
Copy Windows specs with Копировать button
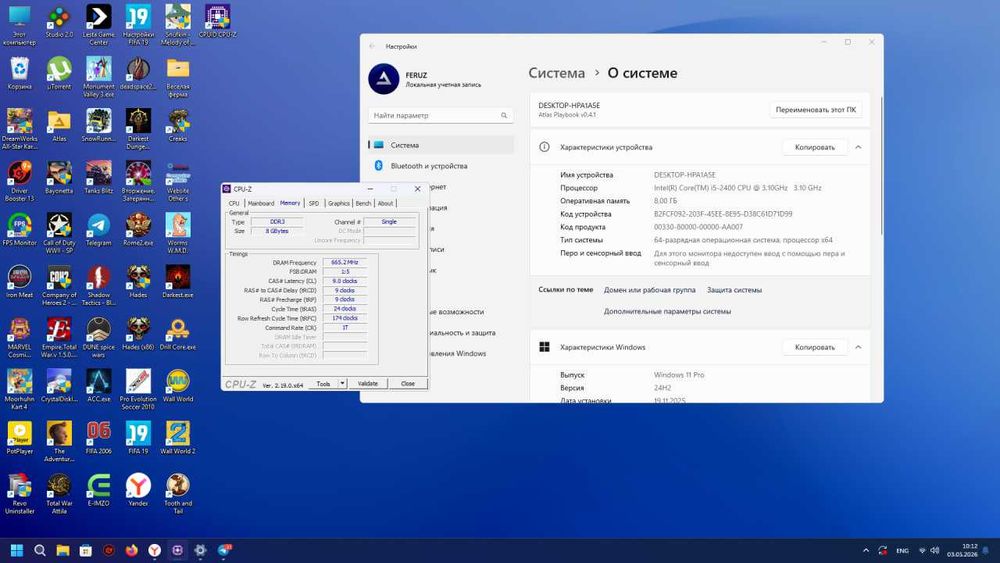pyautogui.click(x=814, y=347)
